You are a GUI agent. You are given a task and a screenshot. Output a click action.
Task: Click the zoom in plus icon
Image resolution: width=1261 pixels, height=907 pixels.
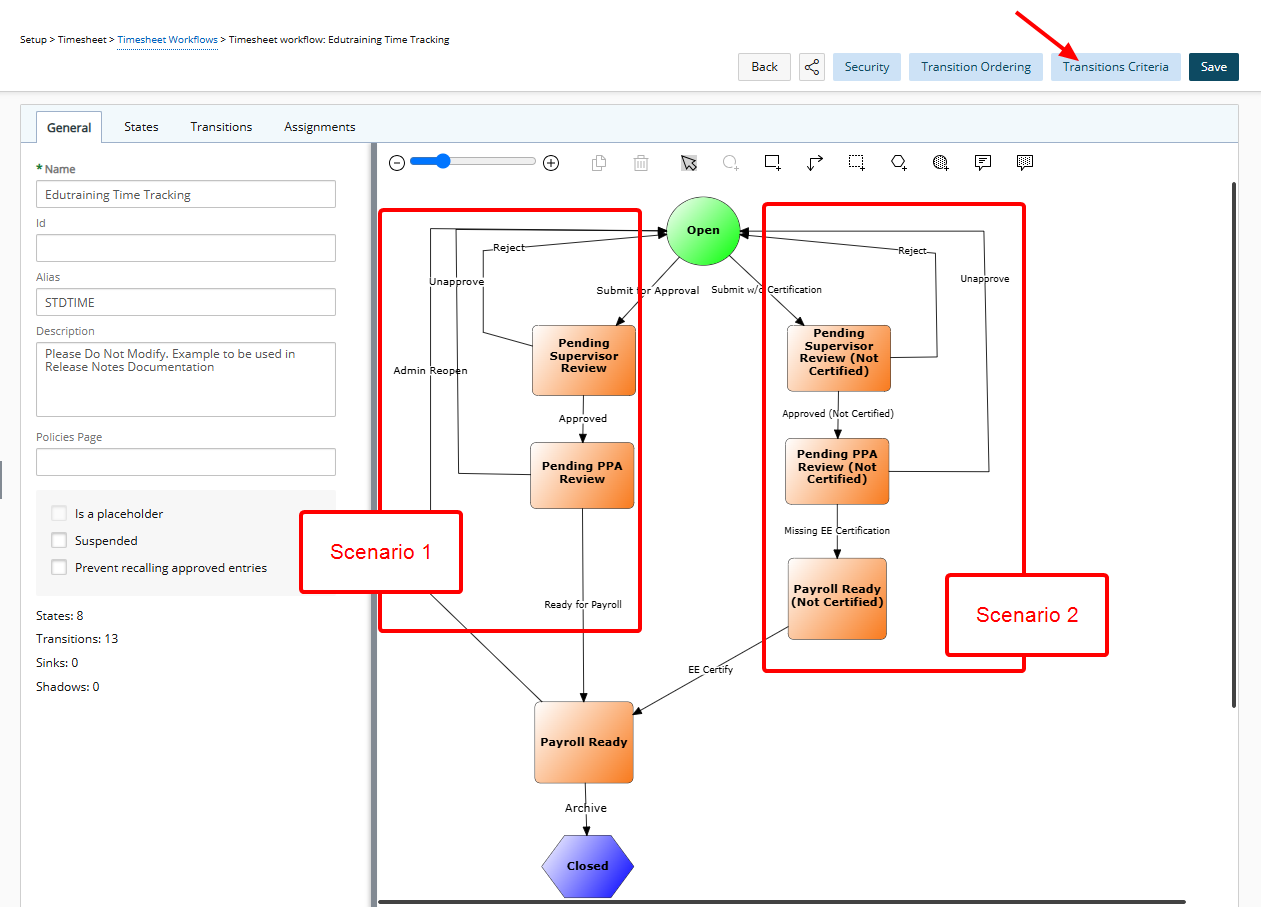550,163
